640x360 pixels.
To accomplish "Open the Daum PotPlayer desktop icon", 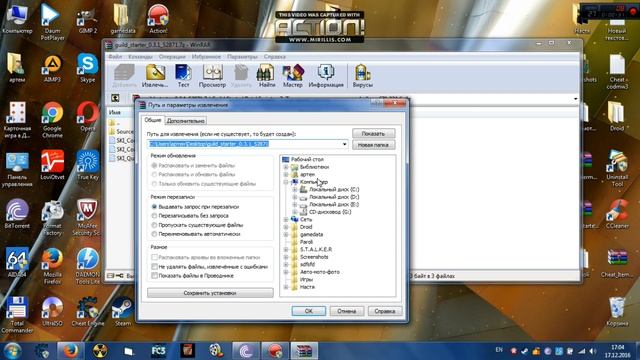I will click(x=52, y=21).
